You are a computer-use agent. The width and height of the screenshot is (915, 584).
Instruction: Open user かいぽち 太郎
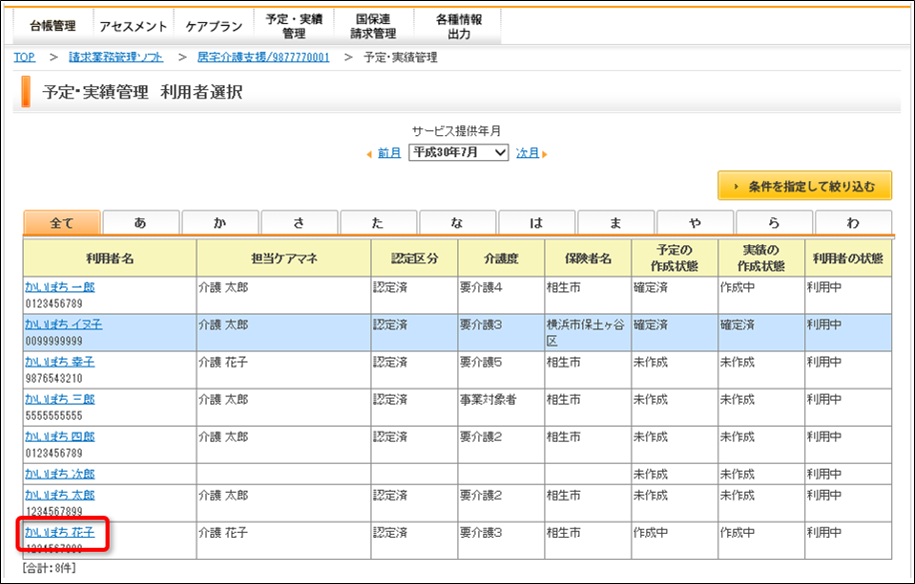[60, 495]
